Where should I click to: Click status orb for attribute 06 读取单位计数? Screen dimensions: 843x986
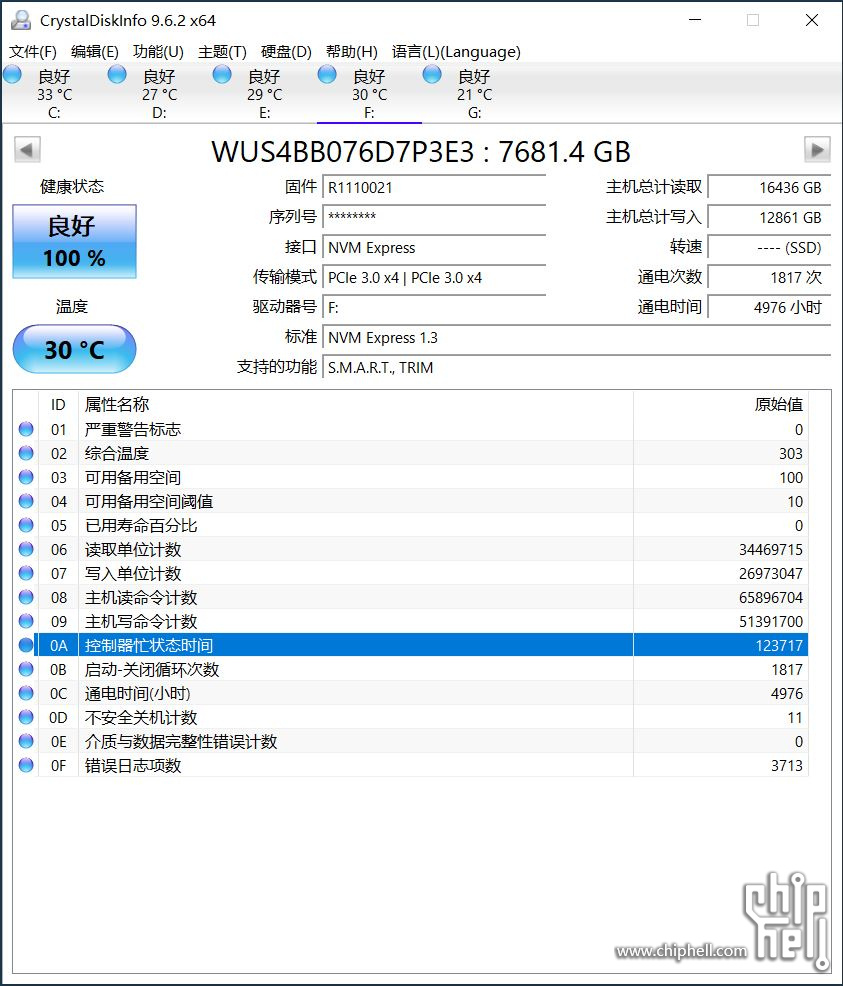(26, 549)
